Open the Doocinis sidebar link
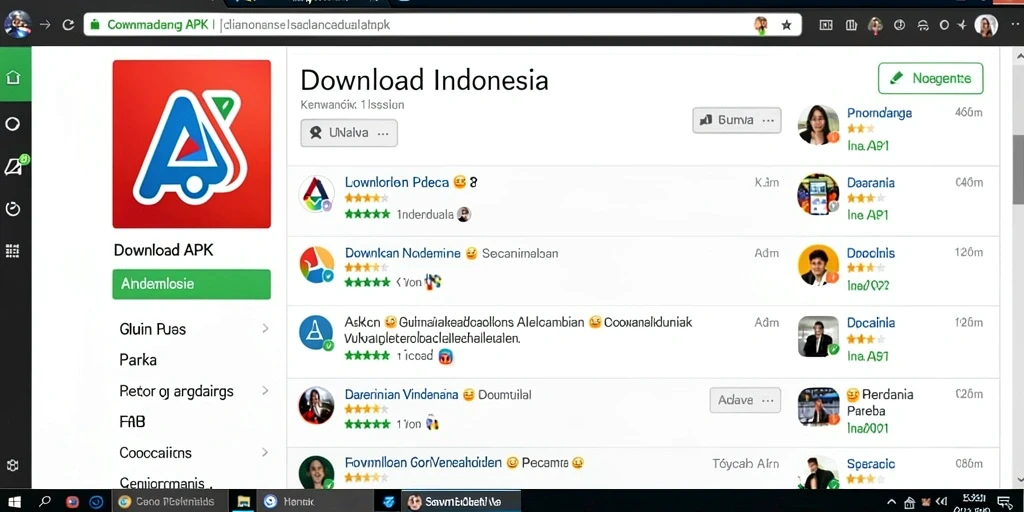 coord(871,253)
